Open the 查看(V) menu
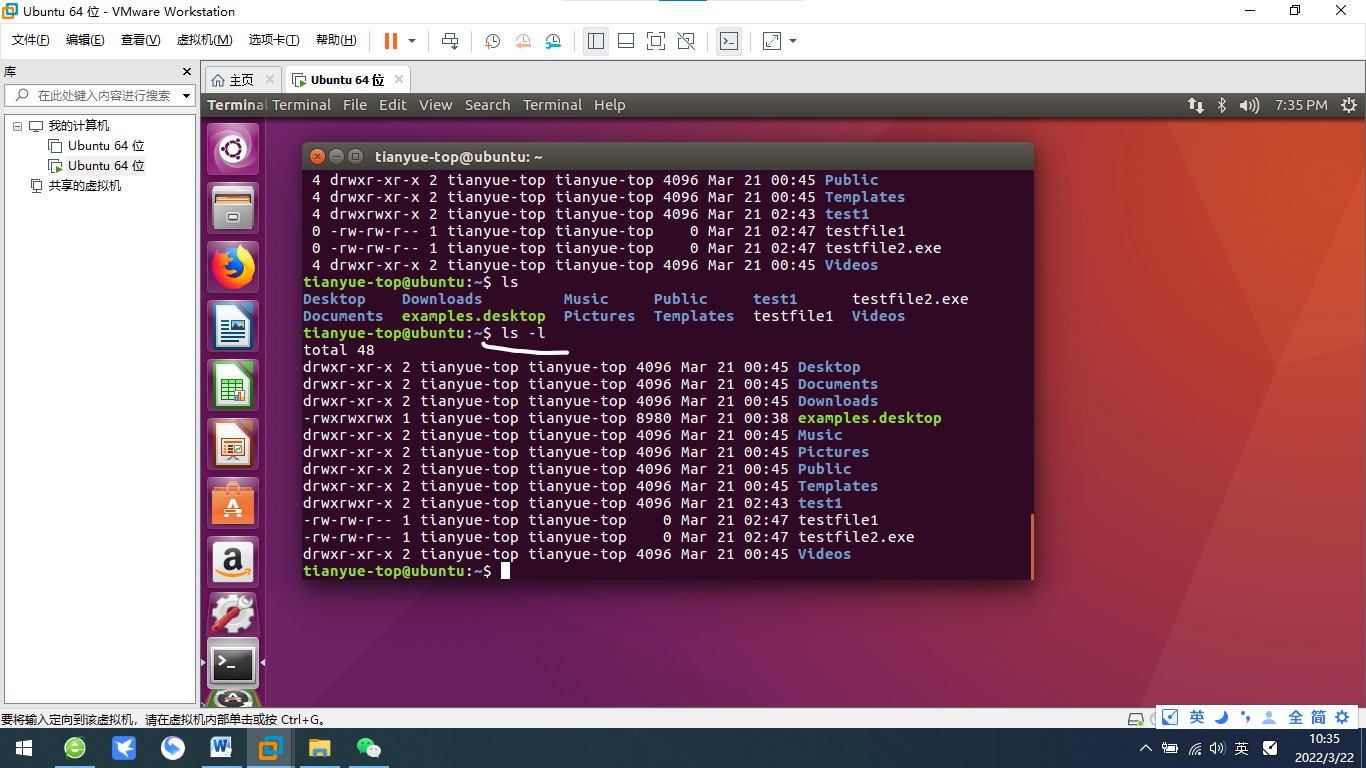The image size is (1366, 768). tap(140, 40)
